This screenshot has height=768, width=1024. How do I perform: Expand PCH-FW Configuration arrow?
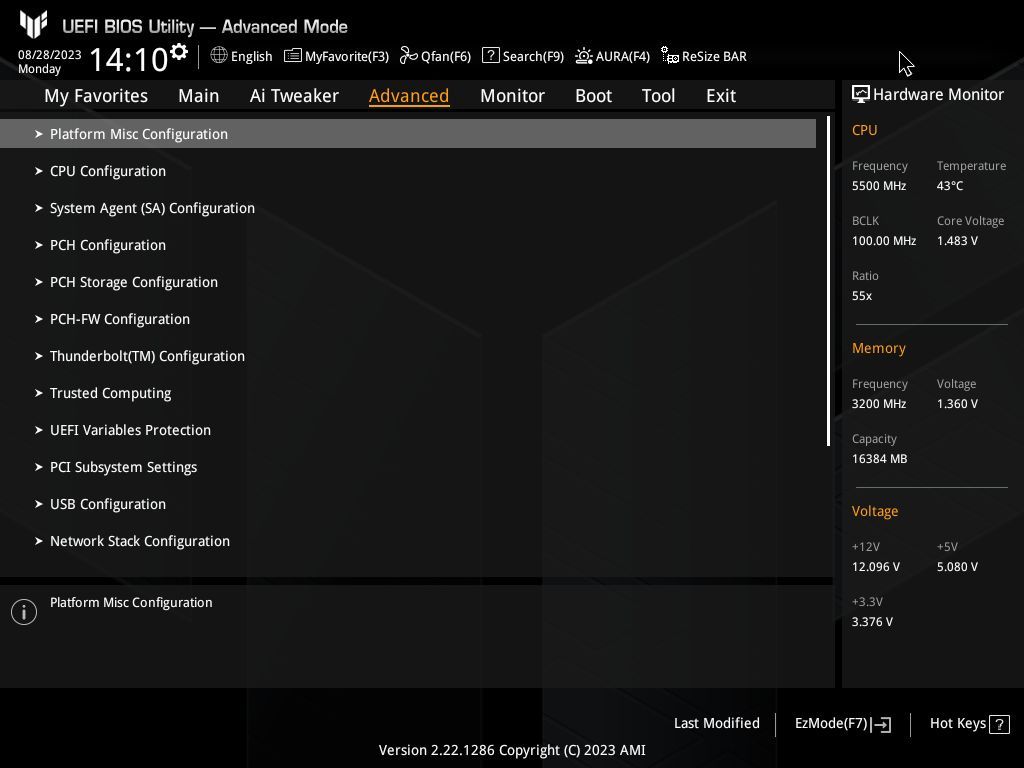[x=39, y=319]
